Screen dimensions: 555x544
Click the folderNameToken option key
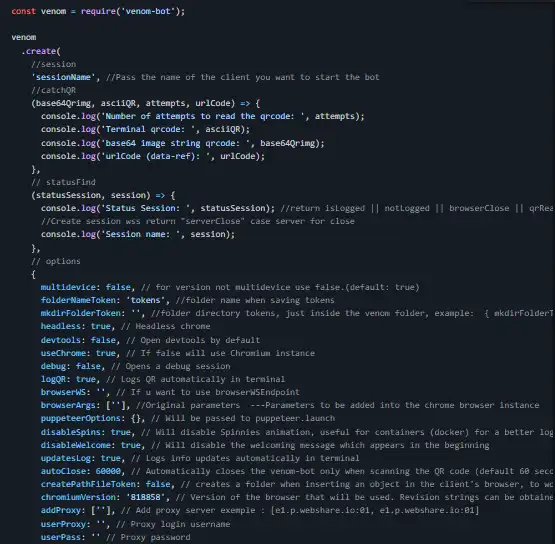[78, 300]
